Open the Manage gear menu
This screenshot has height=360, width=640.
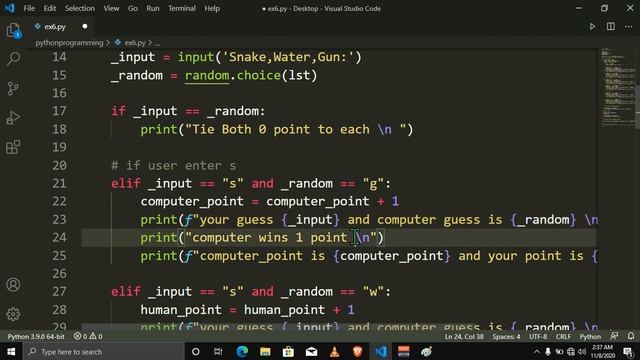pyautogui.click(x=13, y=314)
